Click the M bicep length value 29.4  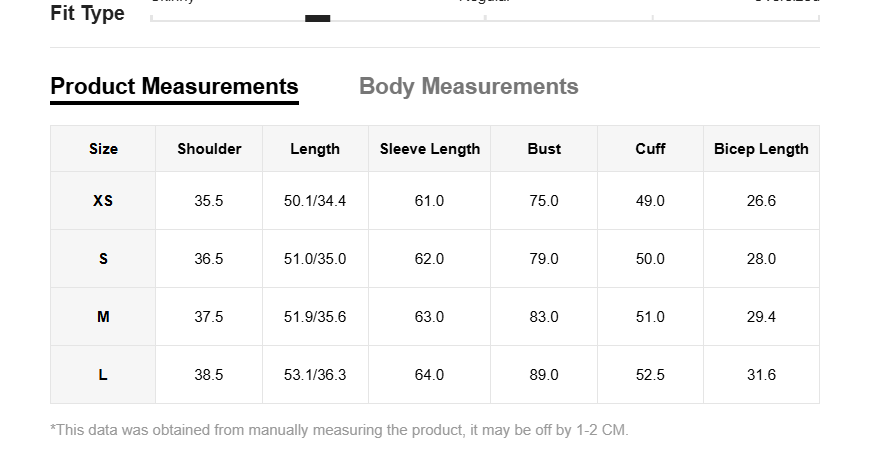click(761, 317)
